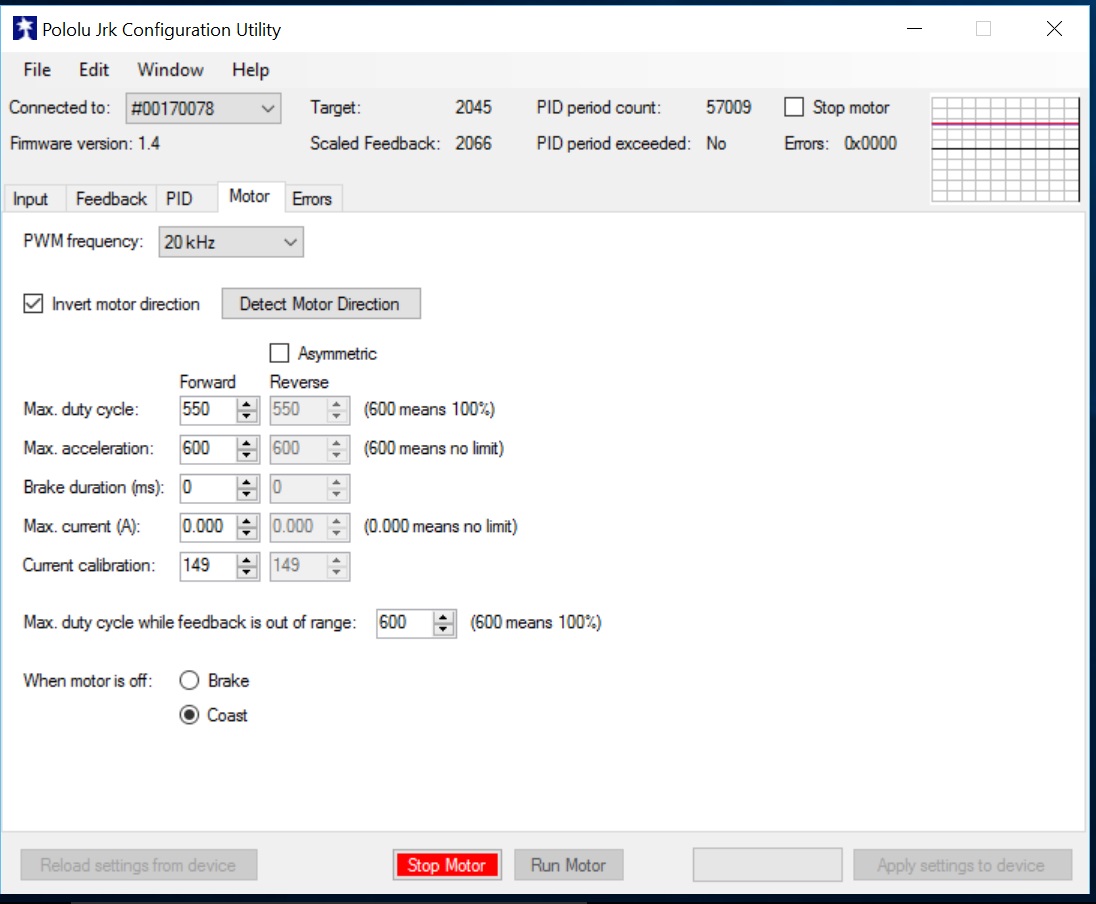Viewport: 1096px width, 904px height.
Task: Select the Brake radio option
Action: tap(189, 680)
